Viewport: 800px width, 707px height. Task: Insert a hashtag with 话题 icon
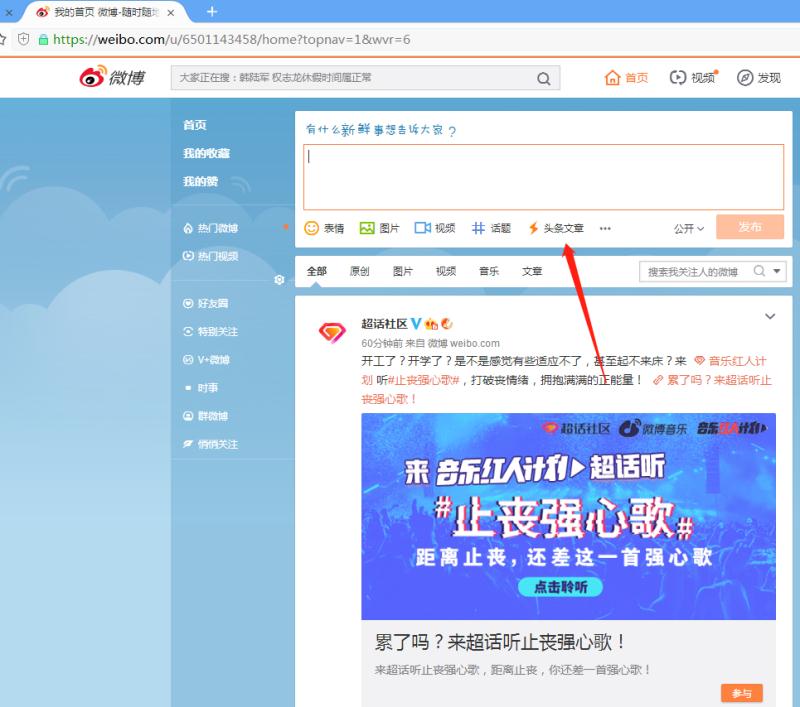pos(479,228)
